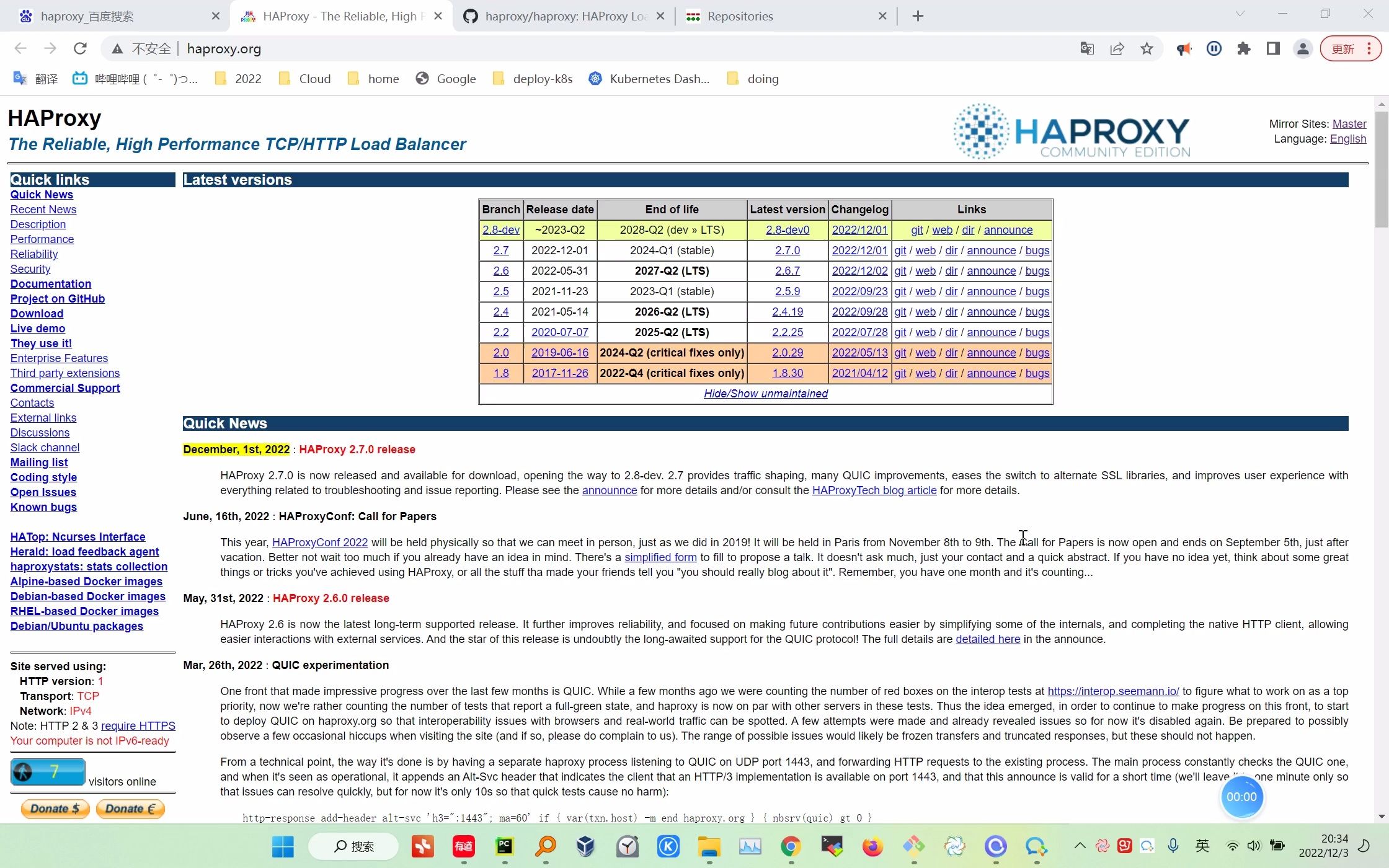Open the Cloud bookmarks folder
Screen dimensions: 1389x868
[305, 79]
